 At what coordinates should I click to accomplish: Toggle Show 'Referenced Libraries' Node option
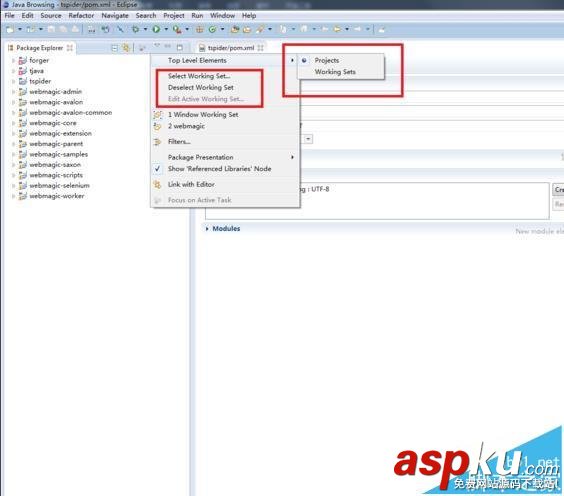click(219, 169)
